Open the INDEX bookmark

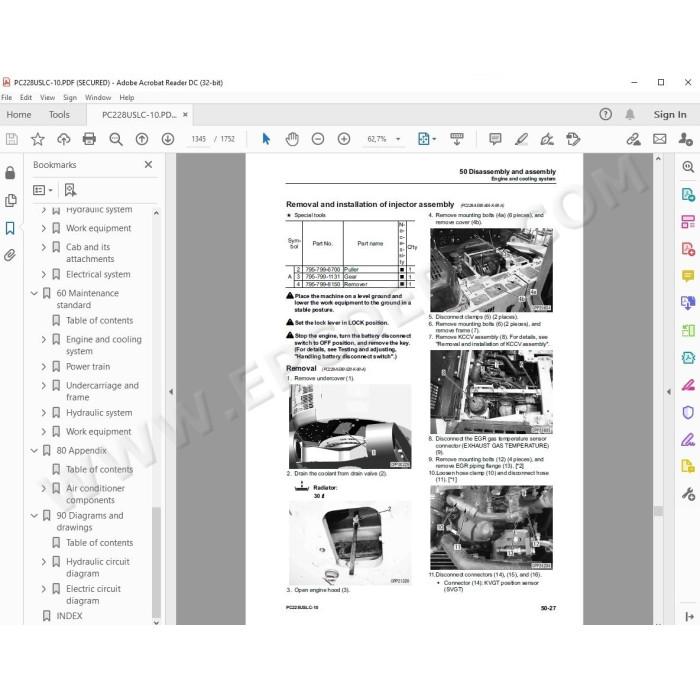click(x=69, y=616)
